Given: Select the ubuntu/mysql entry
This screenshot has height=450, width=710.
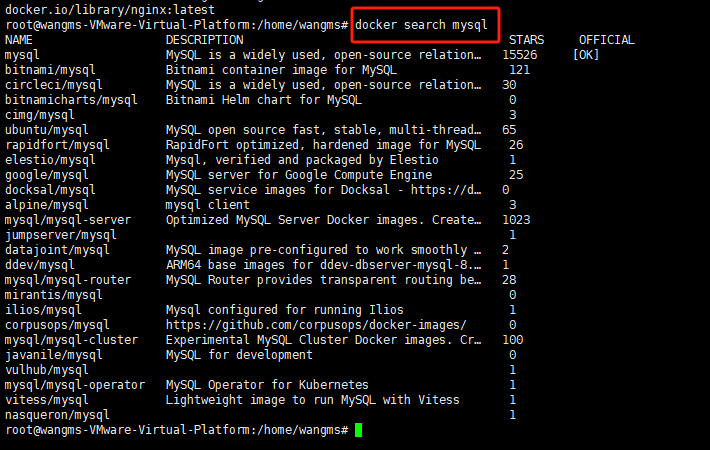Looking at the screenshot, I should pyautogui.click(x=47, y=130).
